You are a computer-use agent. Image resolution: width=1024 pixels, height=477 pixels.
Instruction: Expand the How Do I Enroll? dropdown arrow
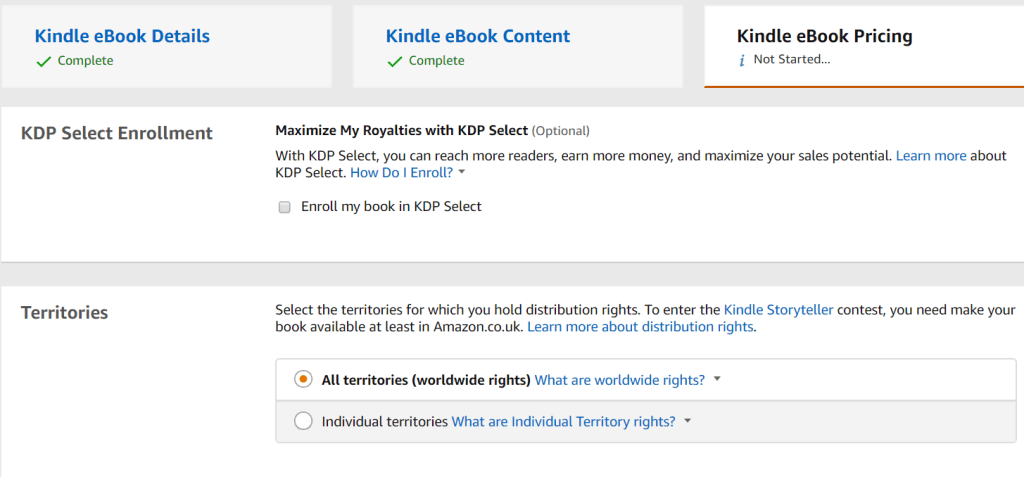coord(461,173)
